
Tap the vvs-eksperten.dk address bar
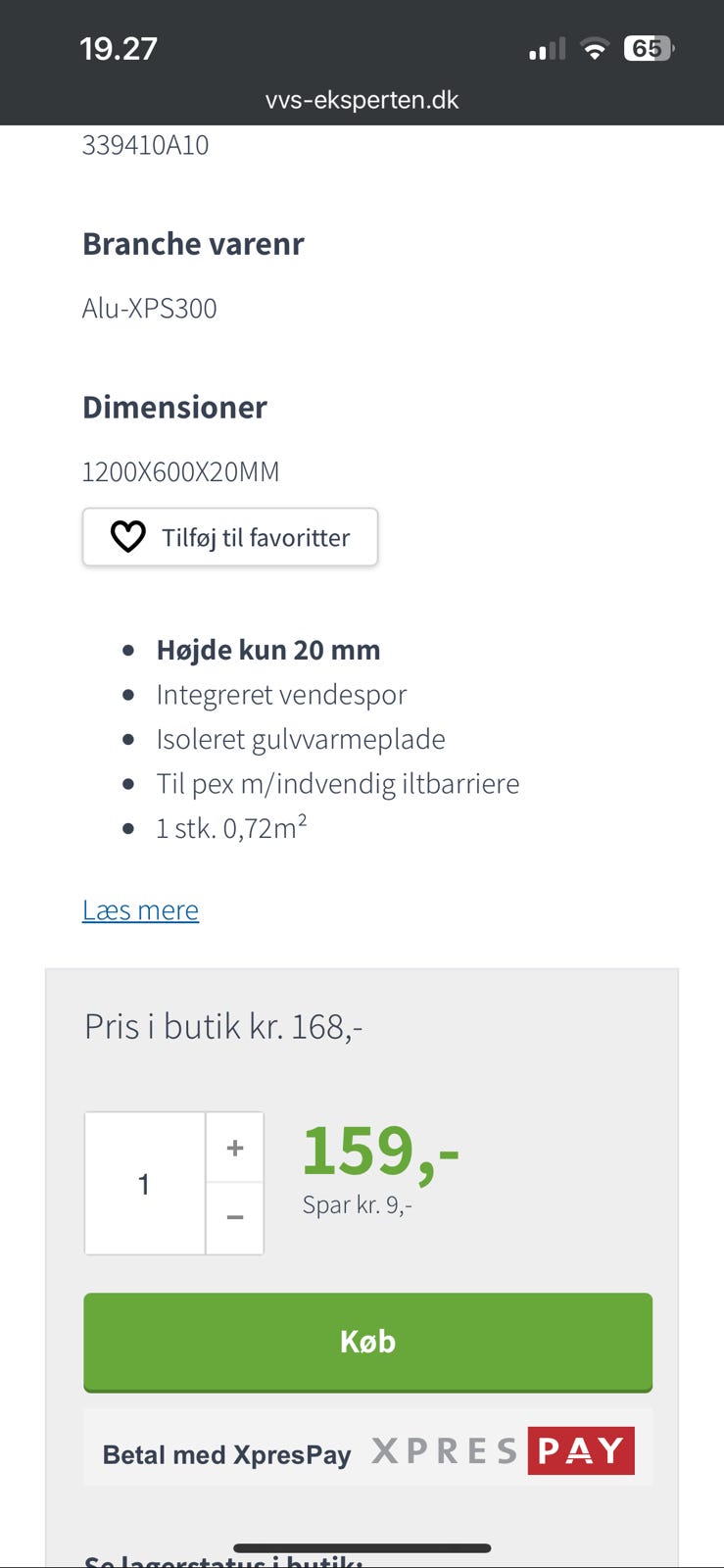[362, 100]
